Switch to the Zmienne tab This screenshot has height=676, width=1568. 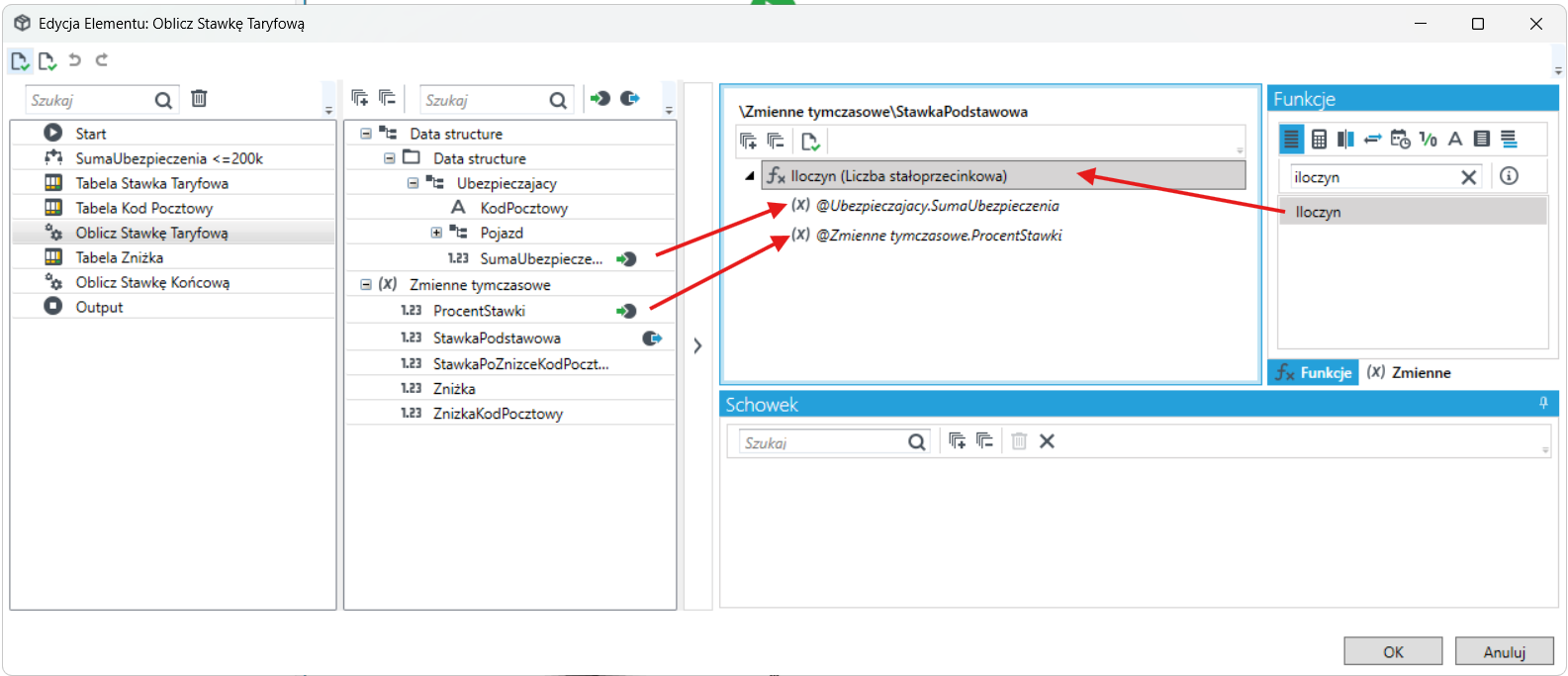point(1409,372)
